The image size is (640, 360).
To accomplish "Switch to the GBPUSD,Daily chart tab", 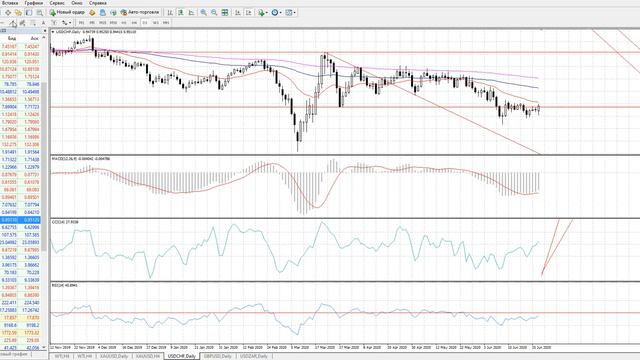I will [218, 356].
